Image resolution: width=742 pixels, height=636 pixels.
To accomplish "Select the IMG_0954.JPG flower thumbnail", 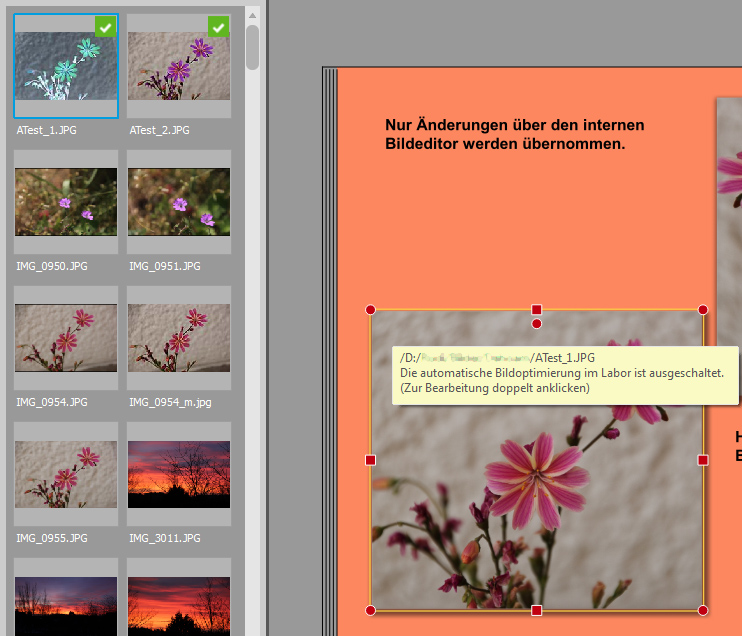I will click(x=66, y=338).
